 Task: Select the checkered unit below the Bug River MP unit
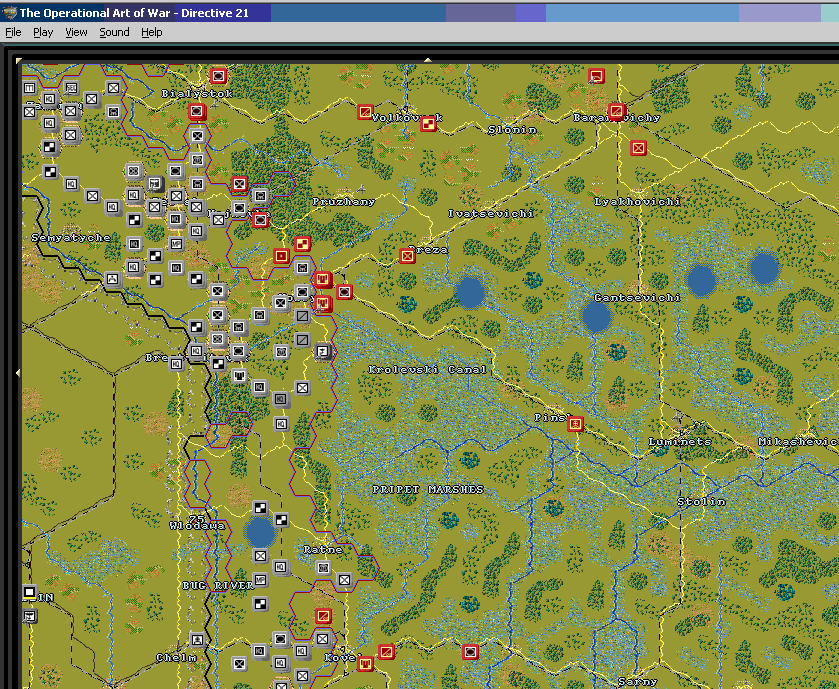click(x=260, y=604)
